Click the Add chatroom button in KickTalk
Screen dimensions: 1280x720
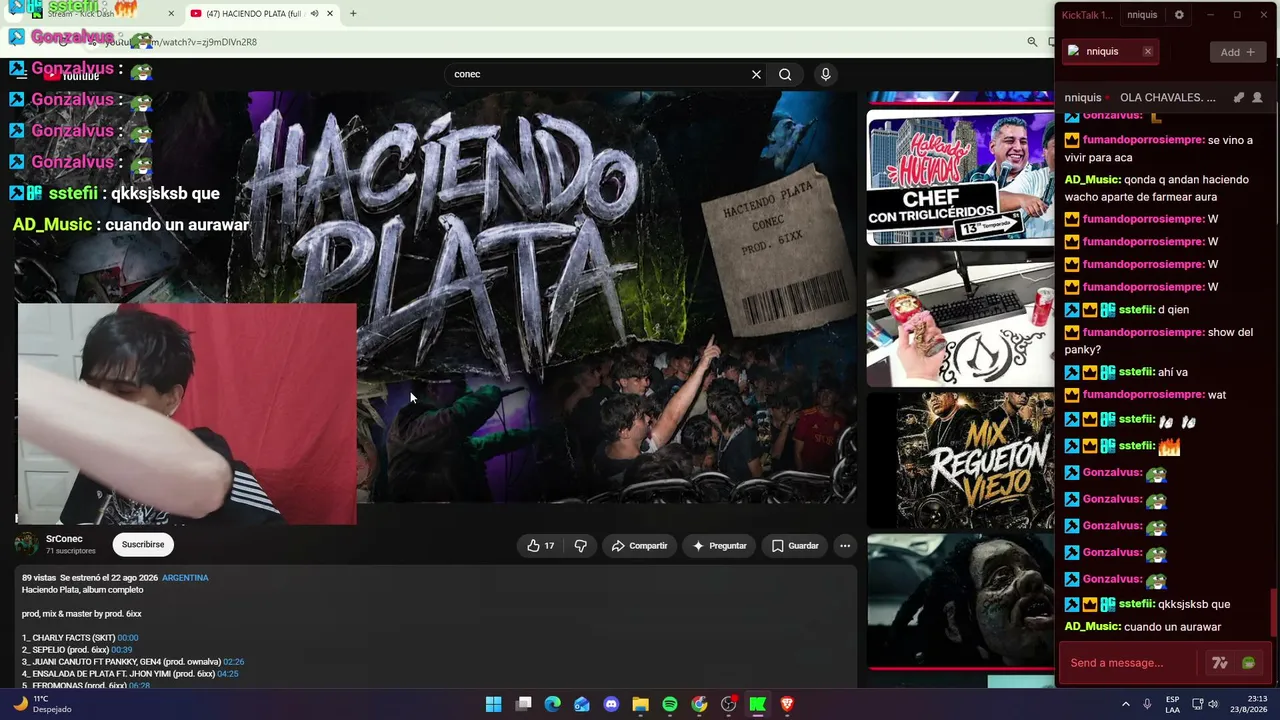coord(1237,52)
